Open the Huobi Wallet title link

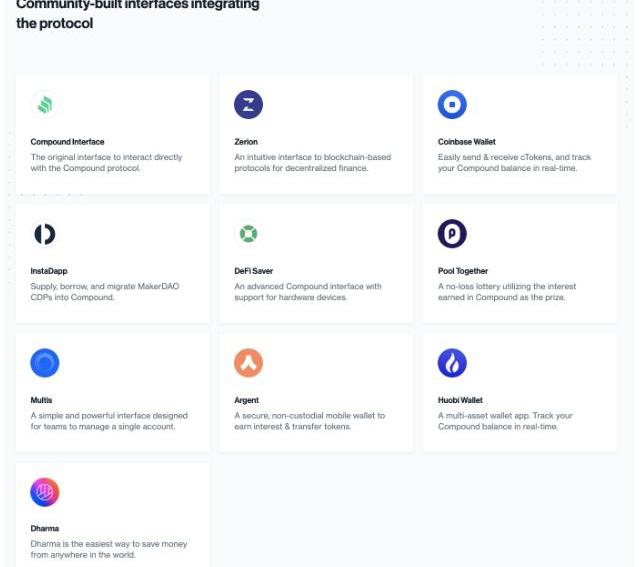460,400
